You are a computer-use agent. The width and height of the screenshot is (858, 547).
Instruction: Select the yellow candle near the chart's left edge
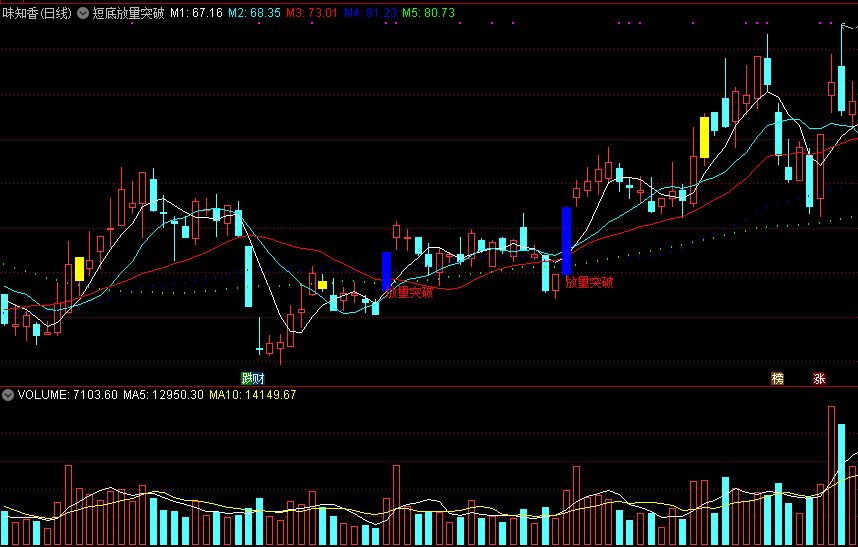click(79, 269)
